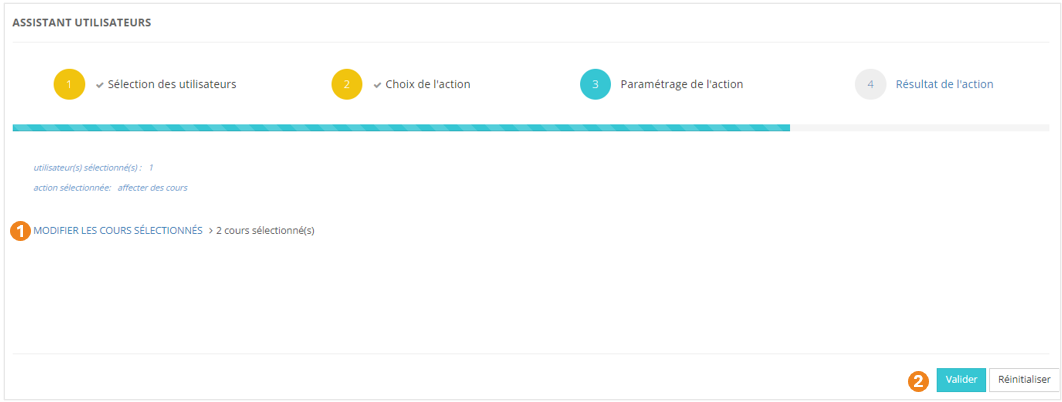
Task: Select the teal step 3 circle
Action: (x=595, y=84)
